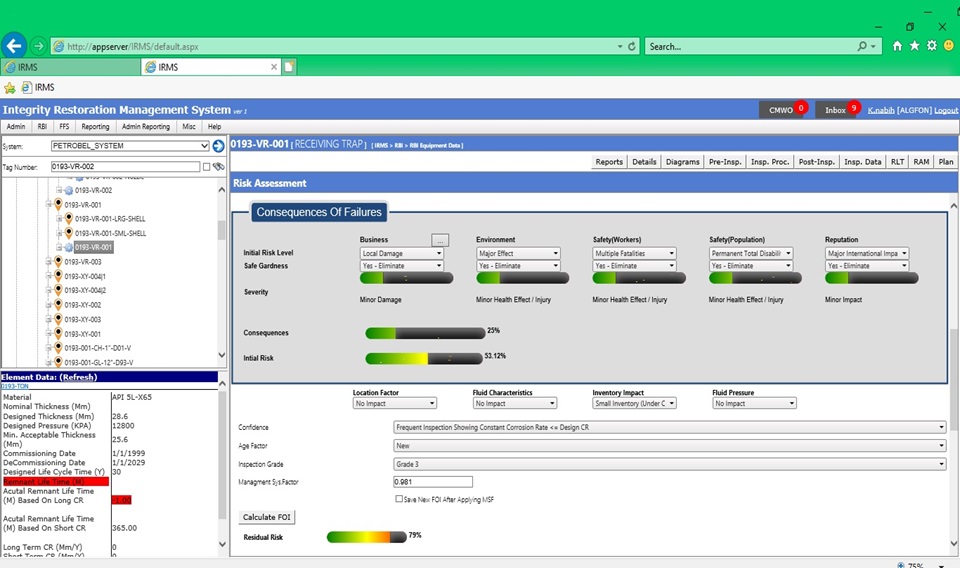Click the binoculars search icon beside Tag Number
This screenshot has height=568, width=960.
[218, 167]
